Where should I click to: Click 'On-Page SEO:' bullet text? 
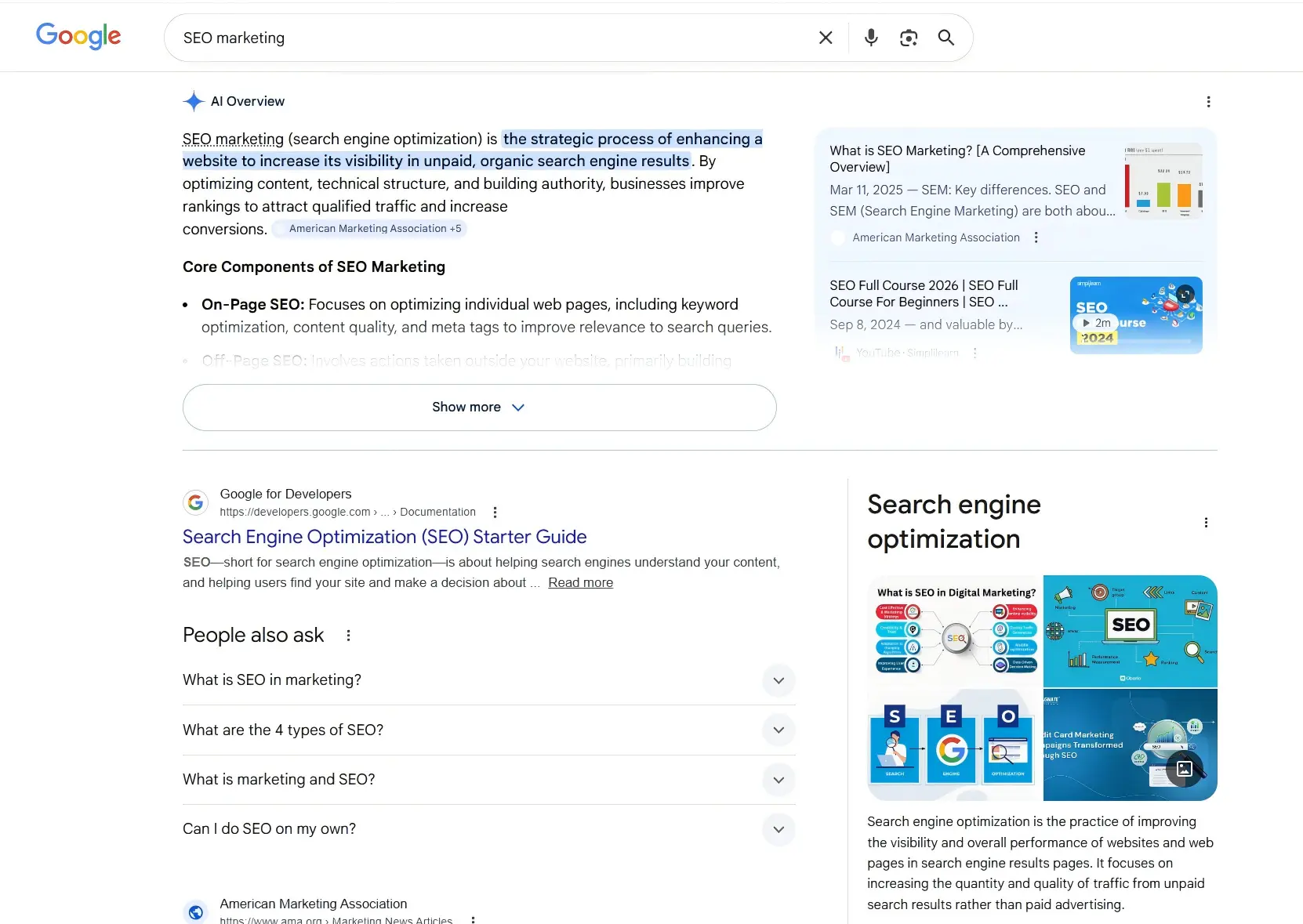252,305
